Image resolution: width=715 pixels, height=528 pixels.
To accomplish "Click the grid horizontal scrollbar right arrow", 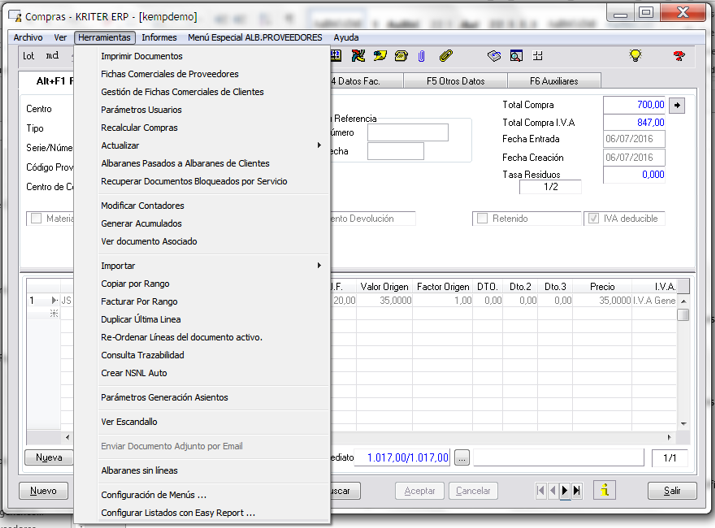I will (x=669, y=437).
